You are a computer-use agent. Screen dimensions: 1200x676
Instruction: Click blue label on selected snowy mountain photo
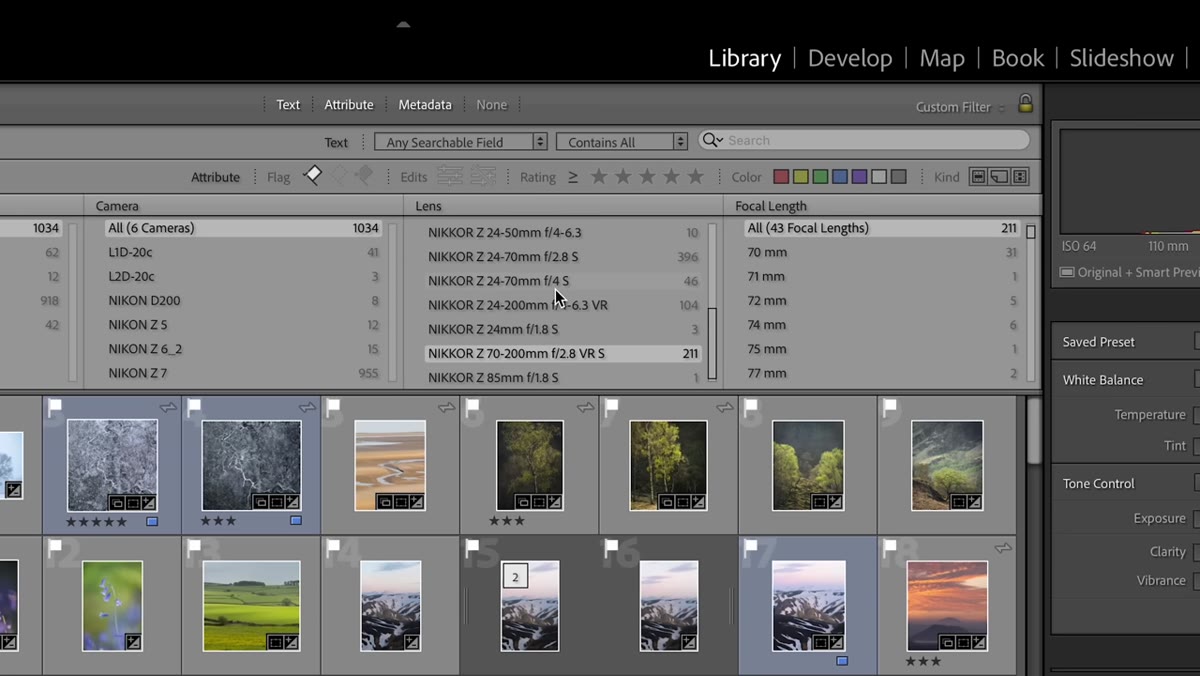842,661
